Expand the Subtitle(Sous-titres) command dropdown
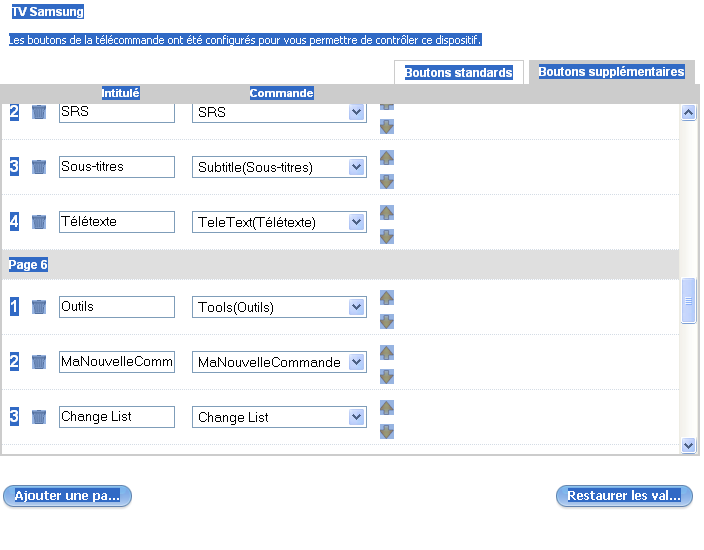 pos(357,167)
